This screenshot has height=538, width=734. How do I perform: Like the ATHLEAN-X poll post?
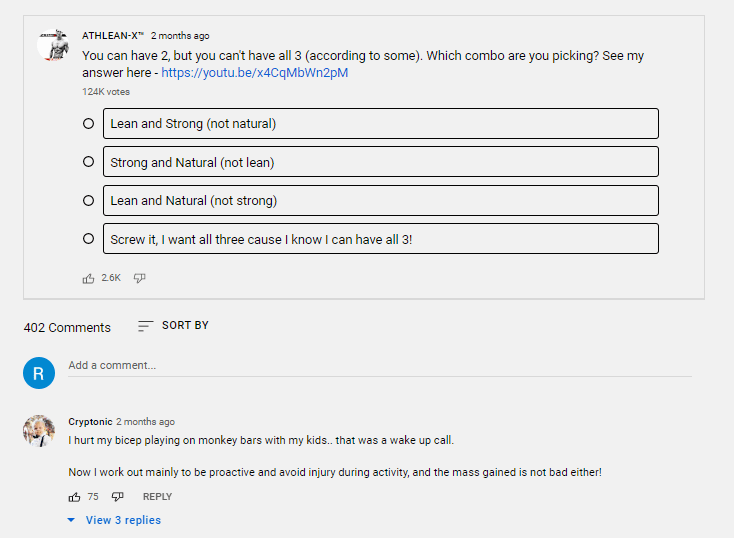tap(89, 278)
